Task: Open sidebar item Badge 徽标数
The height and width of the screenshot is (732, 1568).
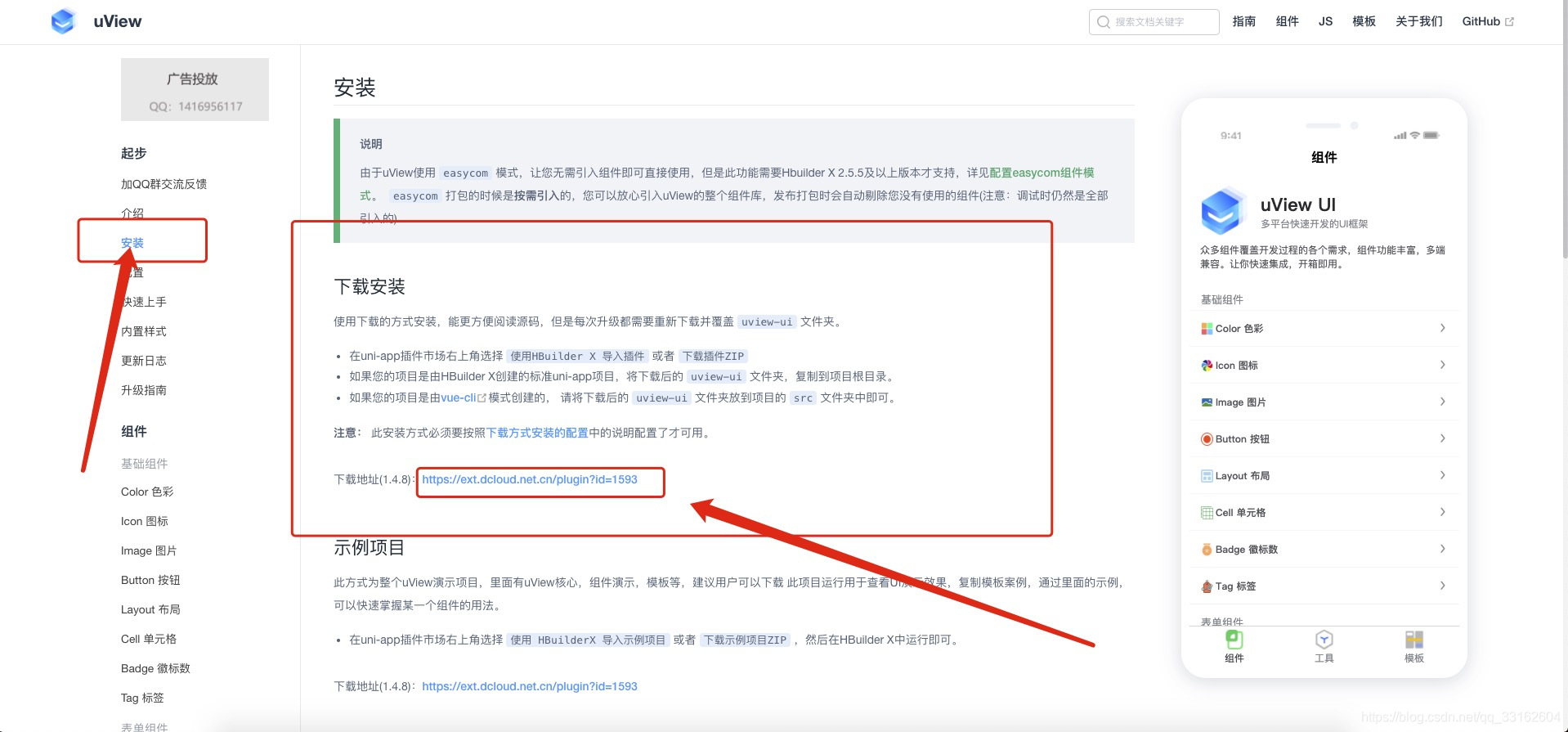Action: pos(155,669)
